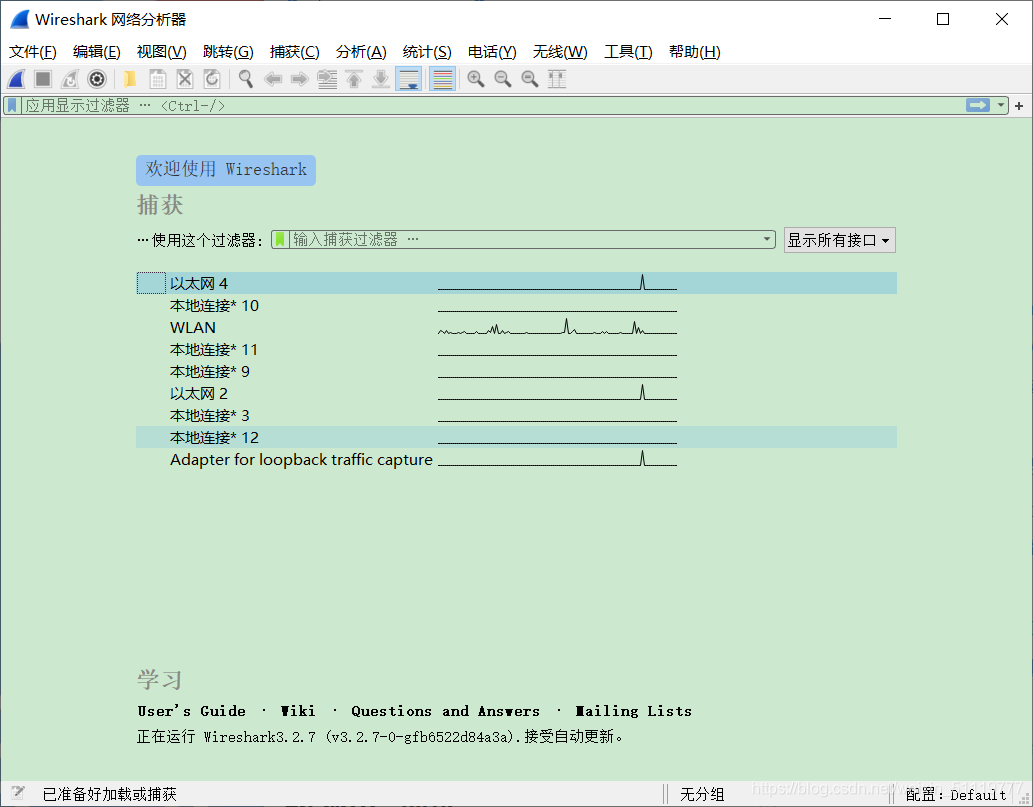Open the 帮助(H) menu
The height and width of the screenshot is (807, 1033).
[694, 51]
